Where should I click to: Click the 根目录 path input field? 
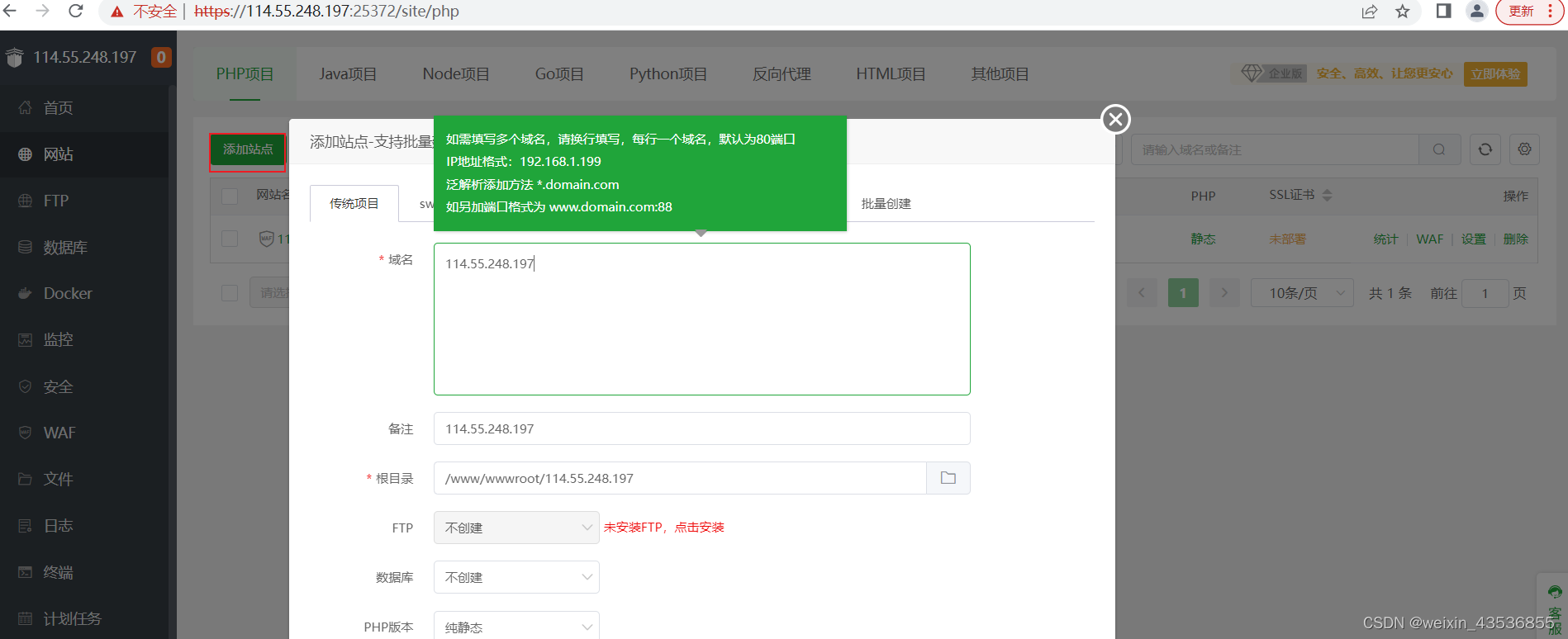pyautogui.click(x=680, y=478)
